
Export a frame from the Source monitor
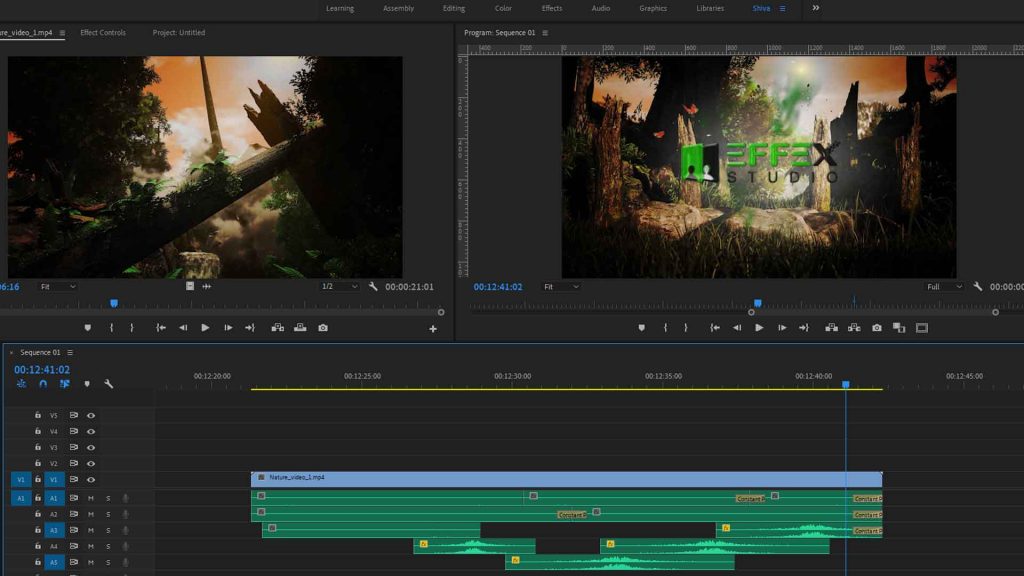pos(323,328)
